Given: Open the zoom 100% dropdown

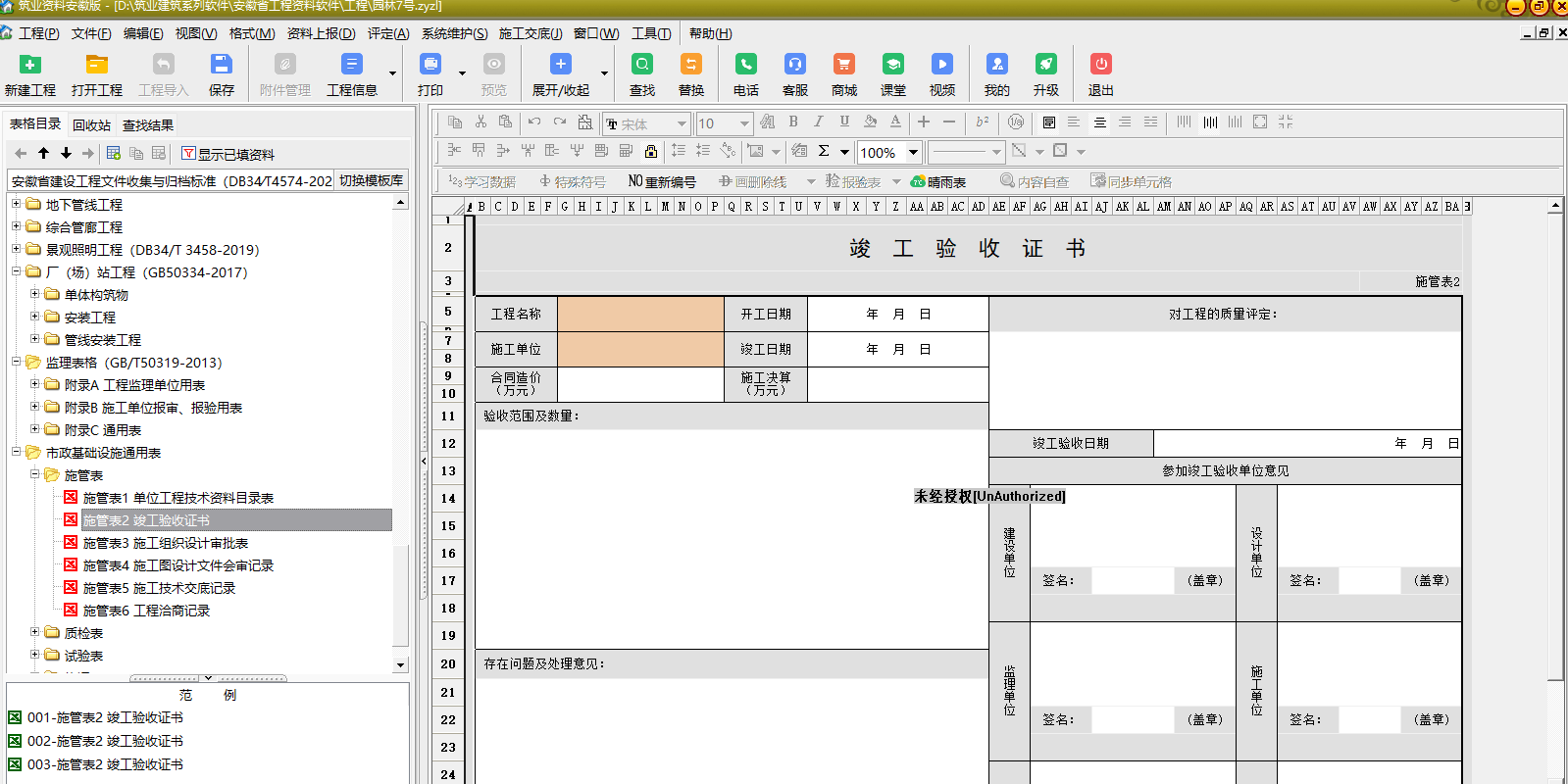Looking at the screenshot, I should click(x=913, y=152).
